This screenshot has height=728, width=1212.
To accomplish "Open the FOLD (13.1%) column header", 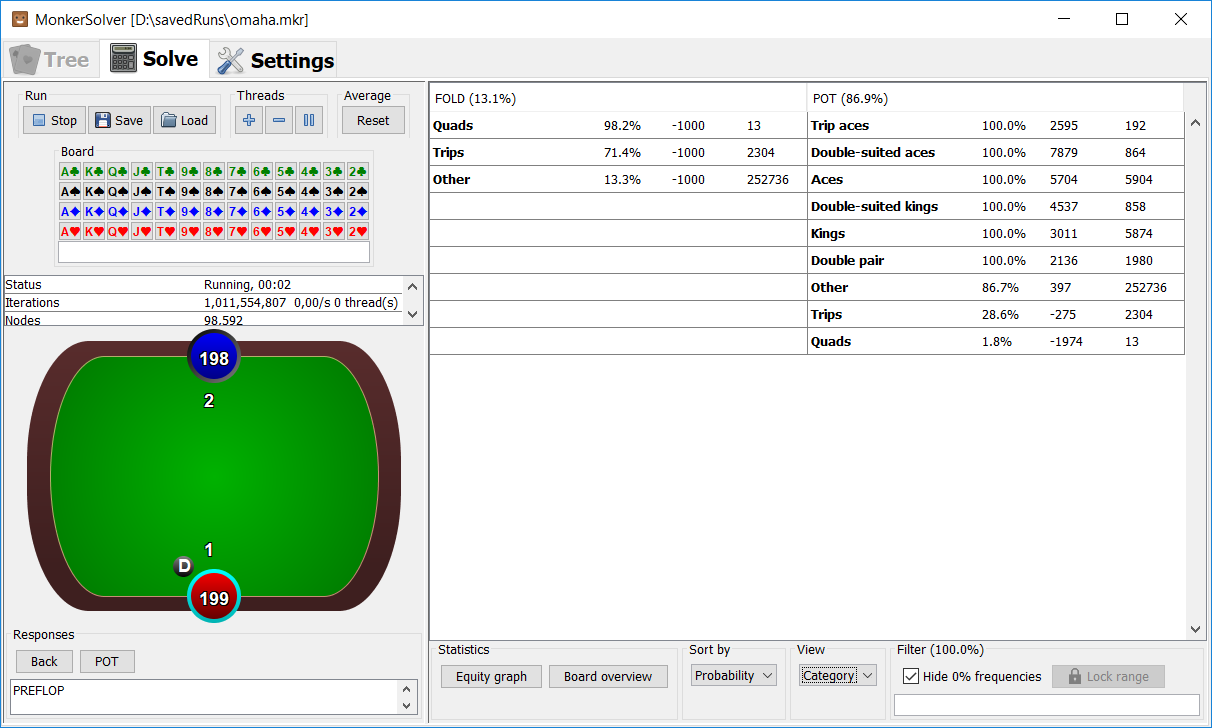I will tap(618, 98).
